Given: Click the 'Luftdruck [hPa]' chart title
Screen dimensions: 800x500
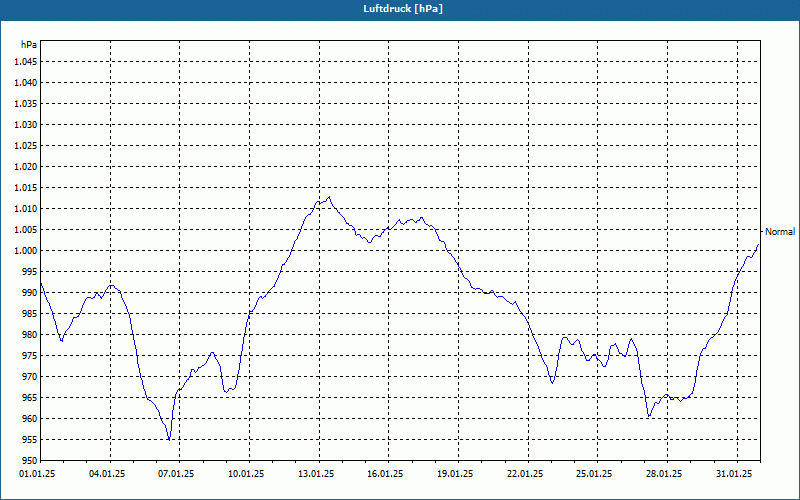Looking at the screenshot, I should (x=403, y=9).
